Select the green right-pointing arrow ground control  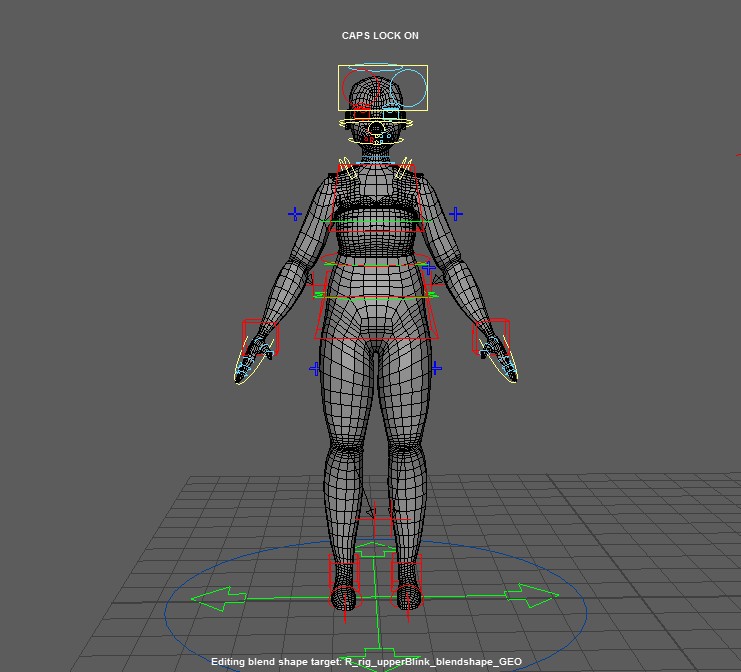pos(532,595)
